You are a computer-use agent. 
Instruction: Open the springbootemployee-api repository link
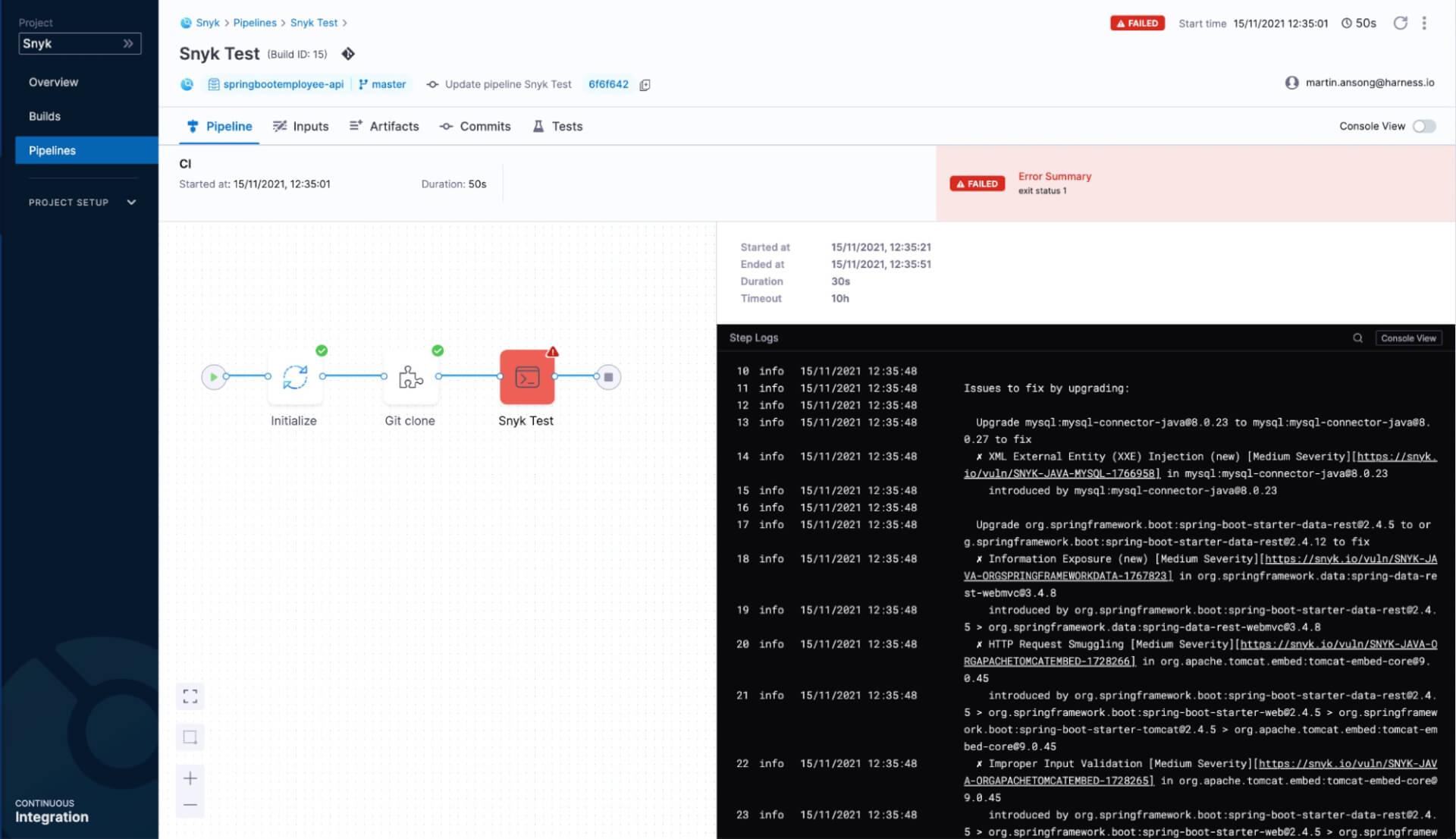[x=276, y=84]
